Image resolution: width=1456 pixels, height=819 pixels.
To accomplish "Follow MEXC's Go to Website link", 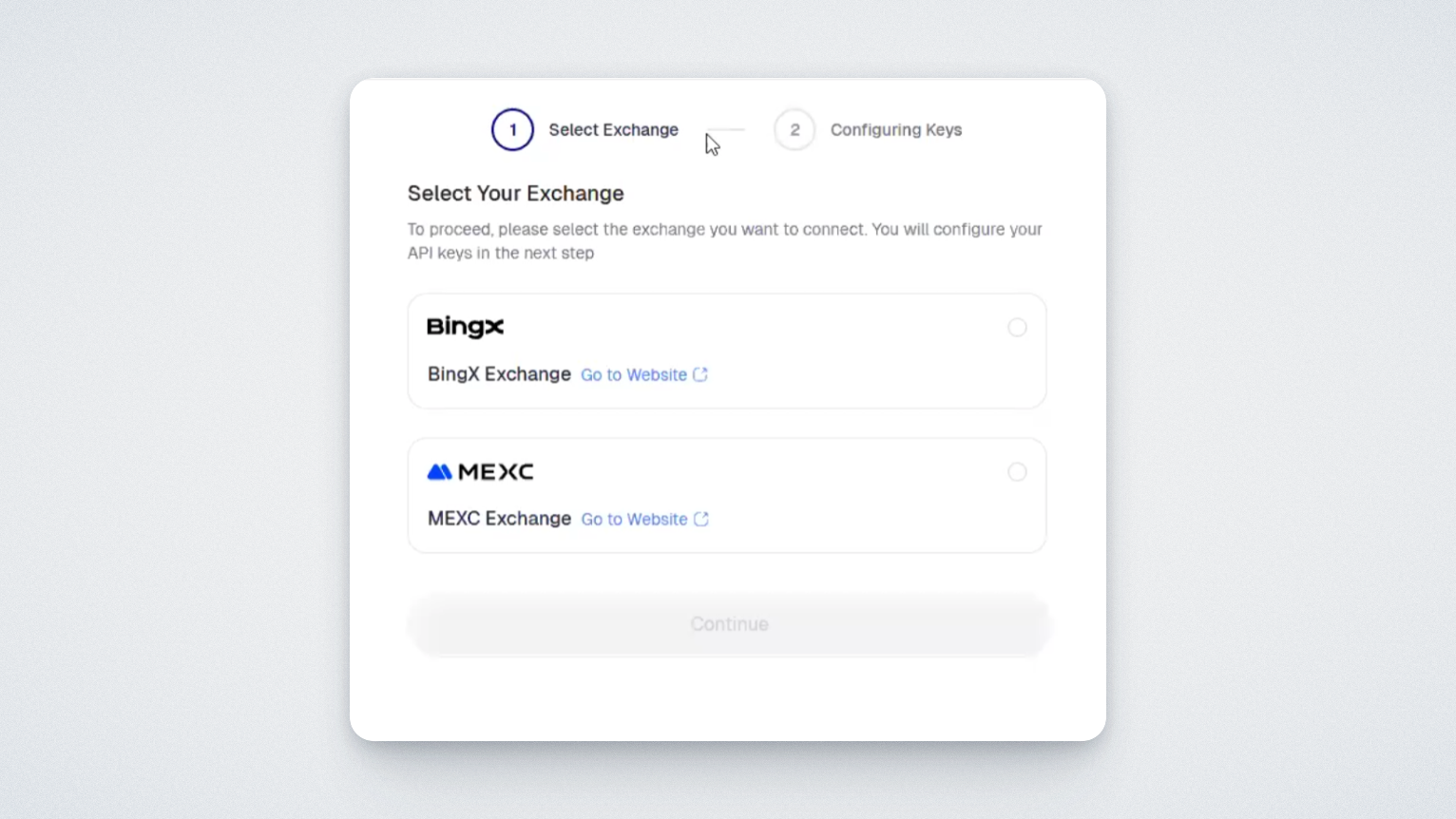I will click(x=634, y=520).
